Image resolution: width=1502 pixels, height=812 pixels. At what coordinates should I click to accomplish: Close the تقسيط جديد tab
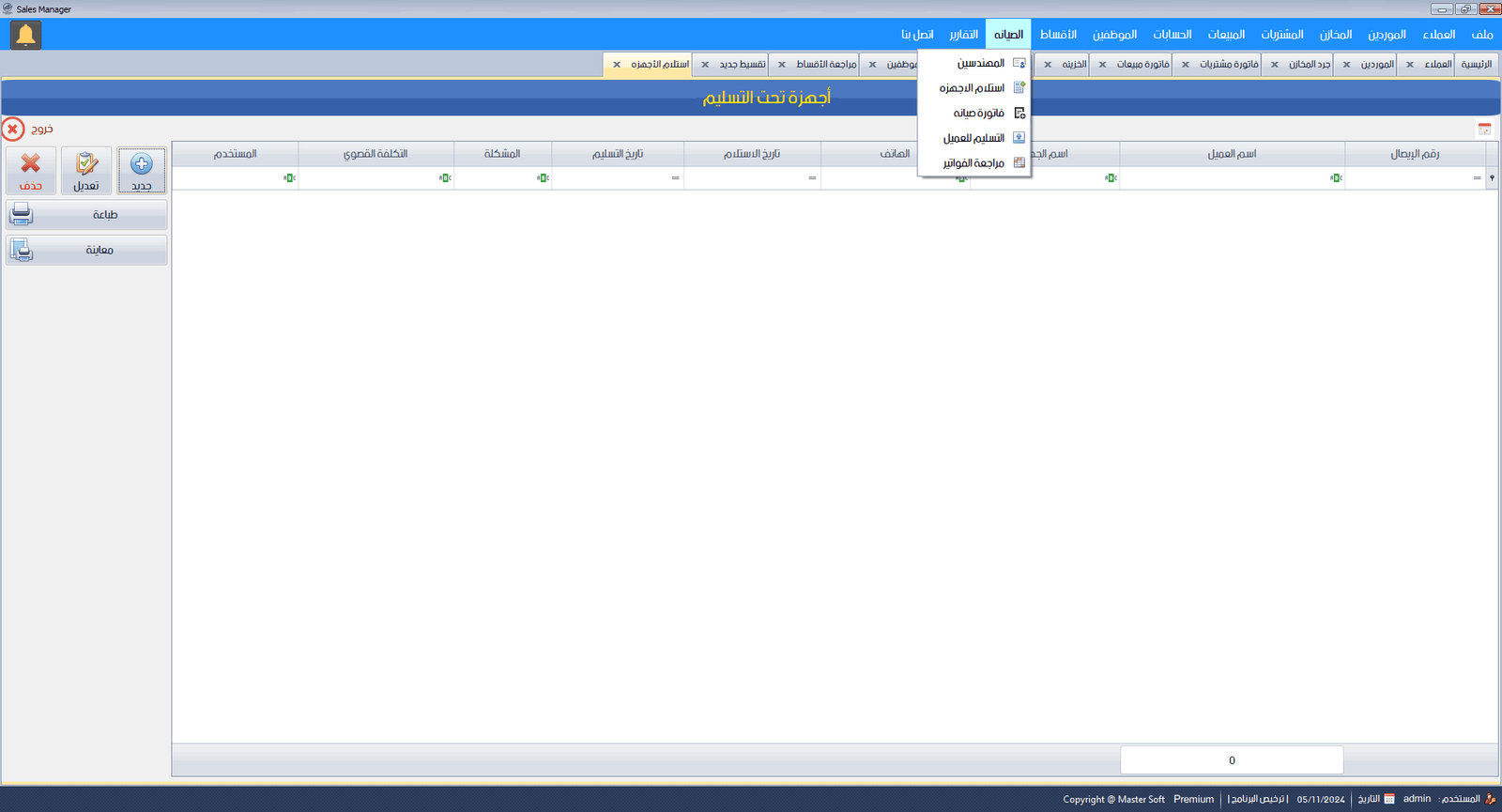click(705, 65)
